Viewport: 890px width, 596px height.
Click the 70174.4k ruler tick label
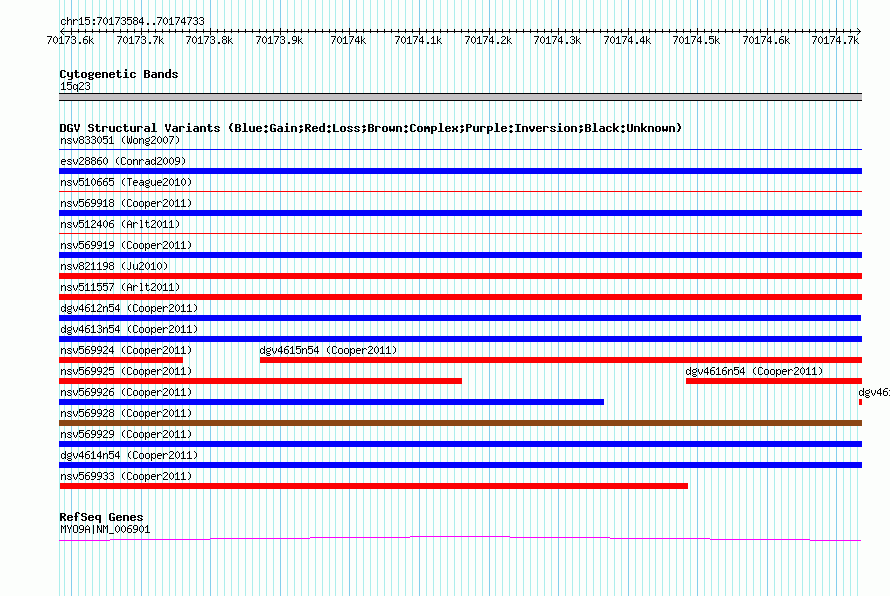(627, 40)
